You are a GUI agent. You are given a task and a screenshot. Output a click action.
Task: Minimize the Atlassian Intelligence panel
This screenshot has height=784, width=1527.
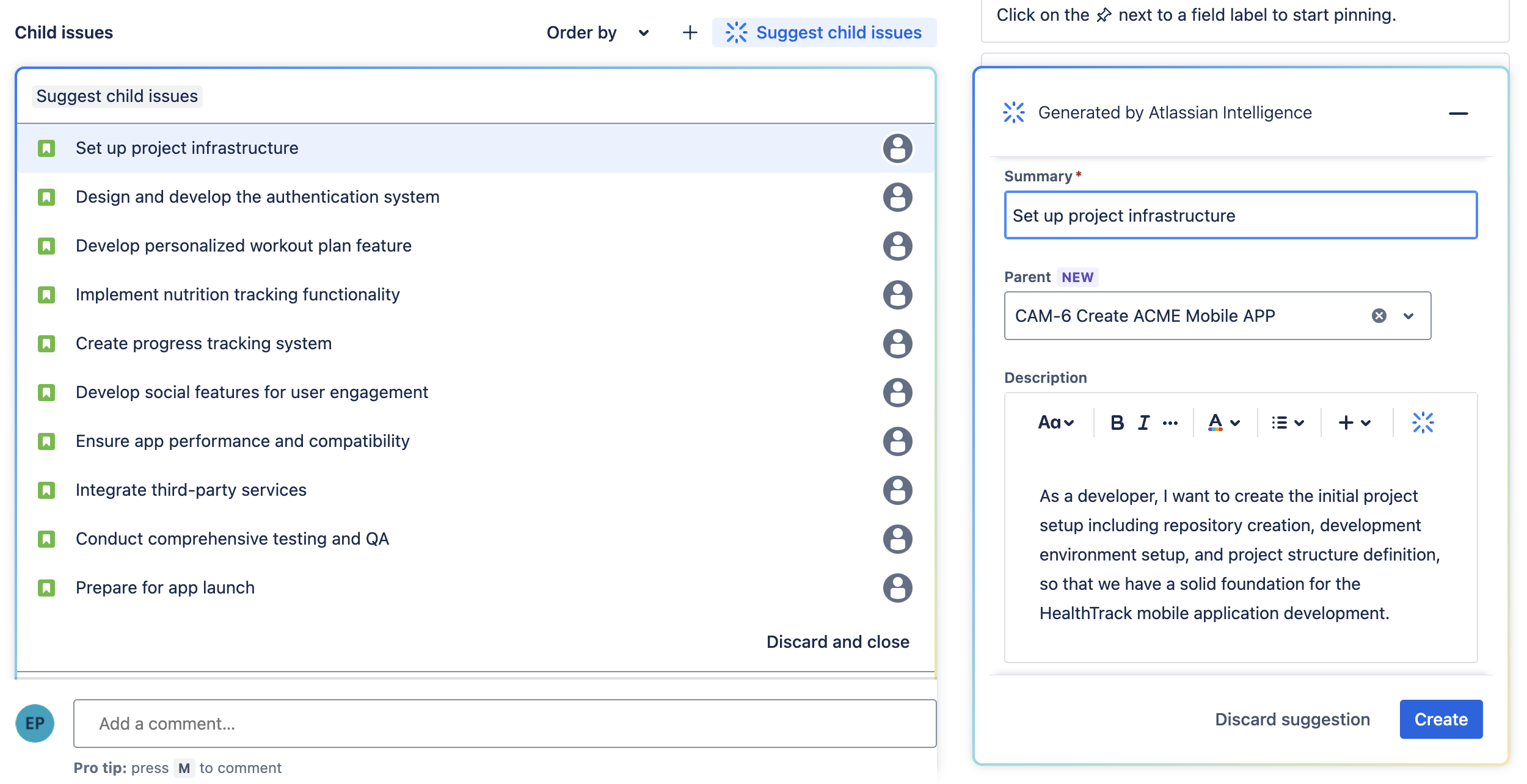[1458, 113]
